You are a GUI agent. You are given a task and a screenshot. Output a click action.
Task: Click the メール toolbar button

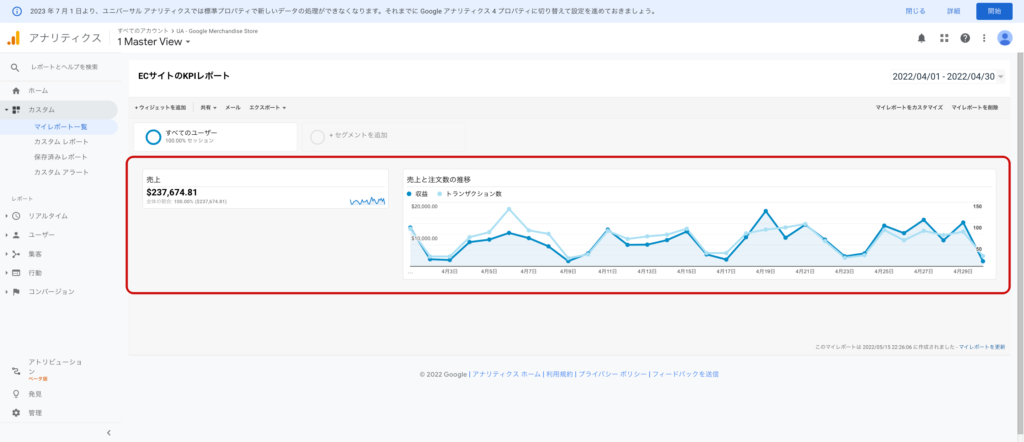232,107
